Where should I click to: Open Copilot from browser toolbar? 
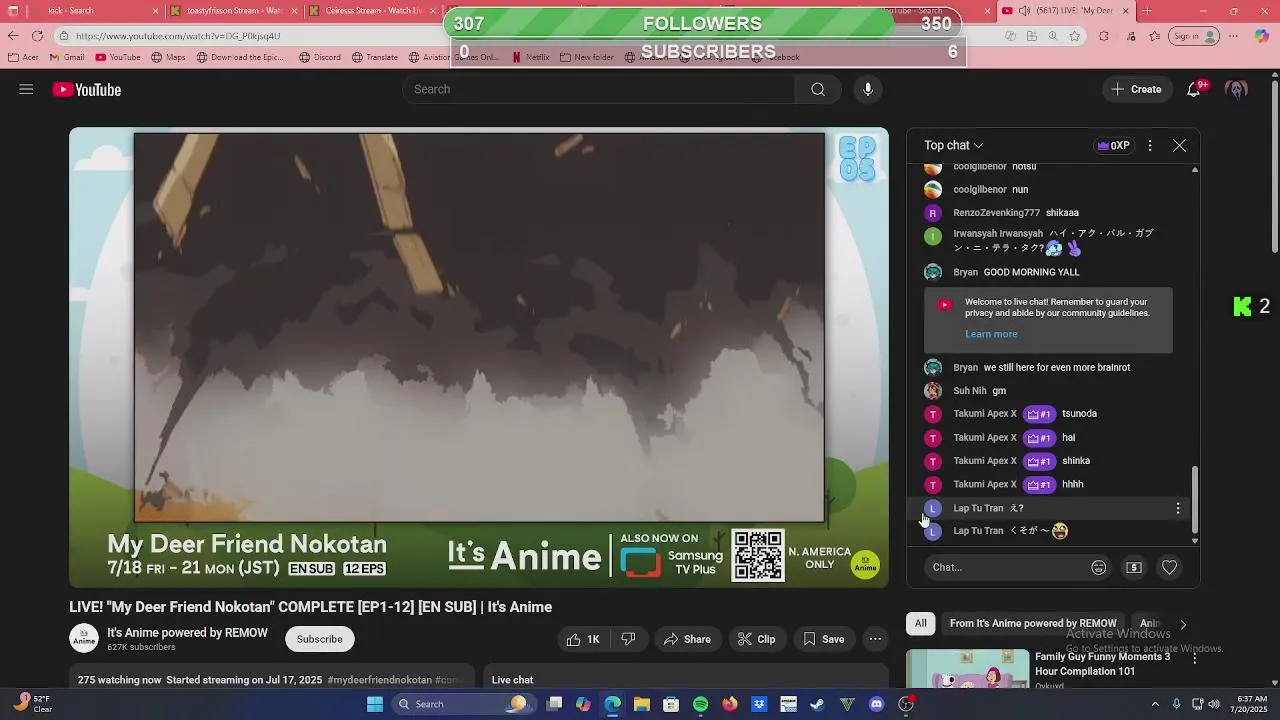coord(1262,36)
